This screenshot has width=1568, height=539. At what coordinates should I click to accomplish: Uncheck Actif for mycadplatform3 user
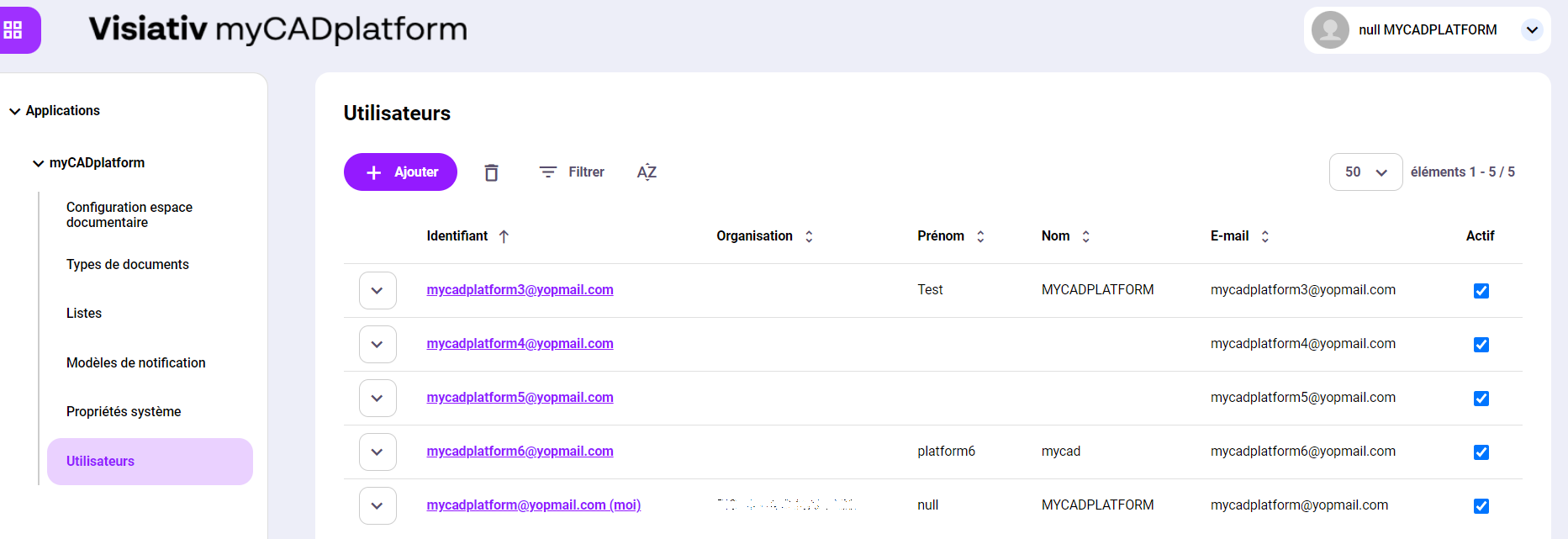[x=1481, y=291]
